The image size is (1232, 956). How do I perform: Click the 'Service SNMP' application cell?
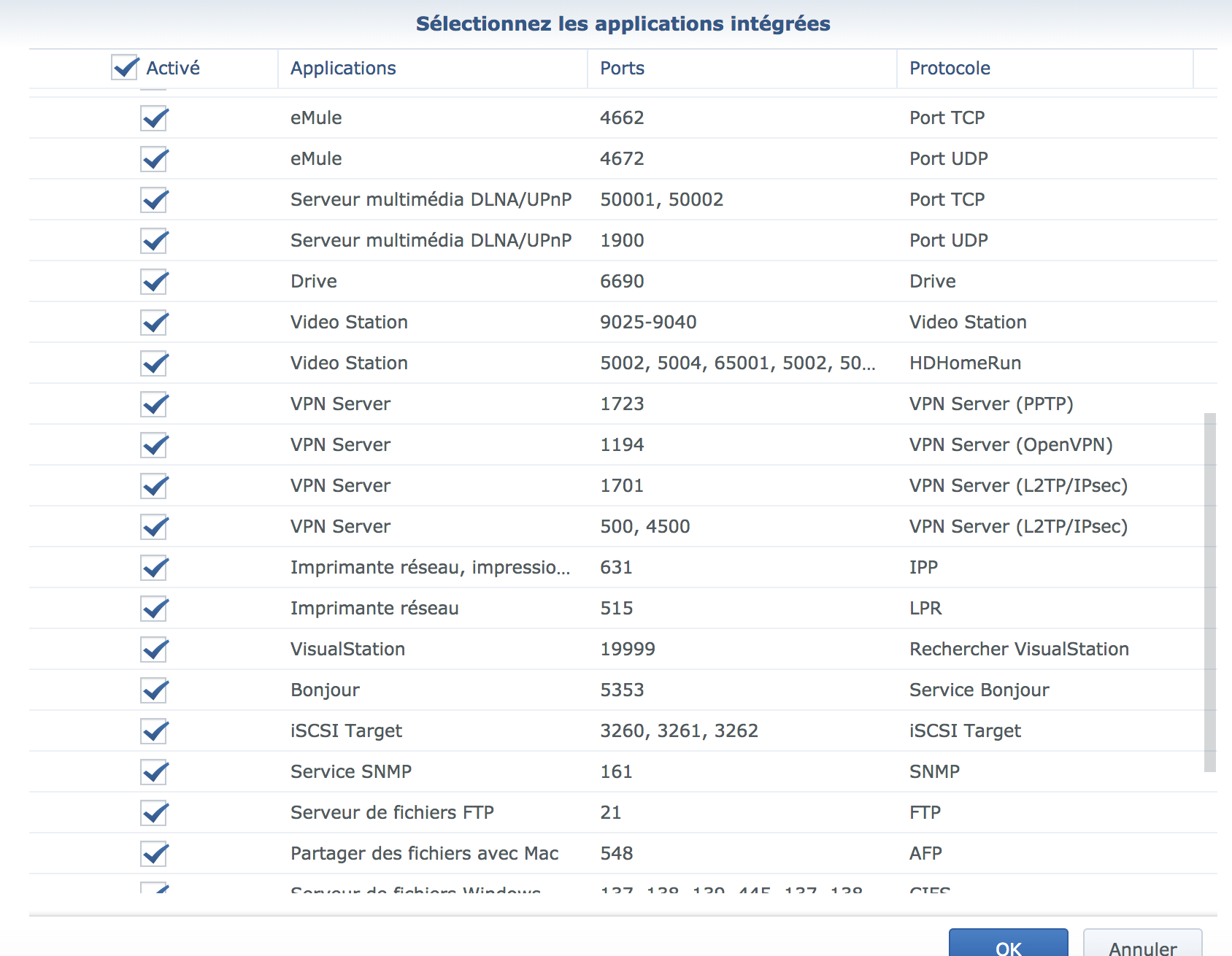pos(351,772)
